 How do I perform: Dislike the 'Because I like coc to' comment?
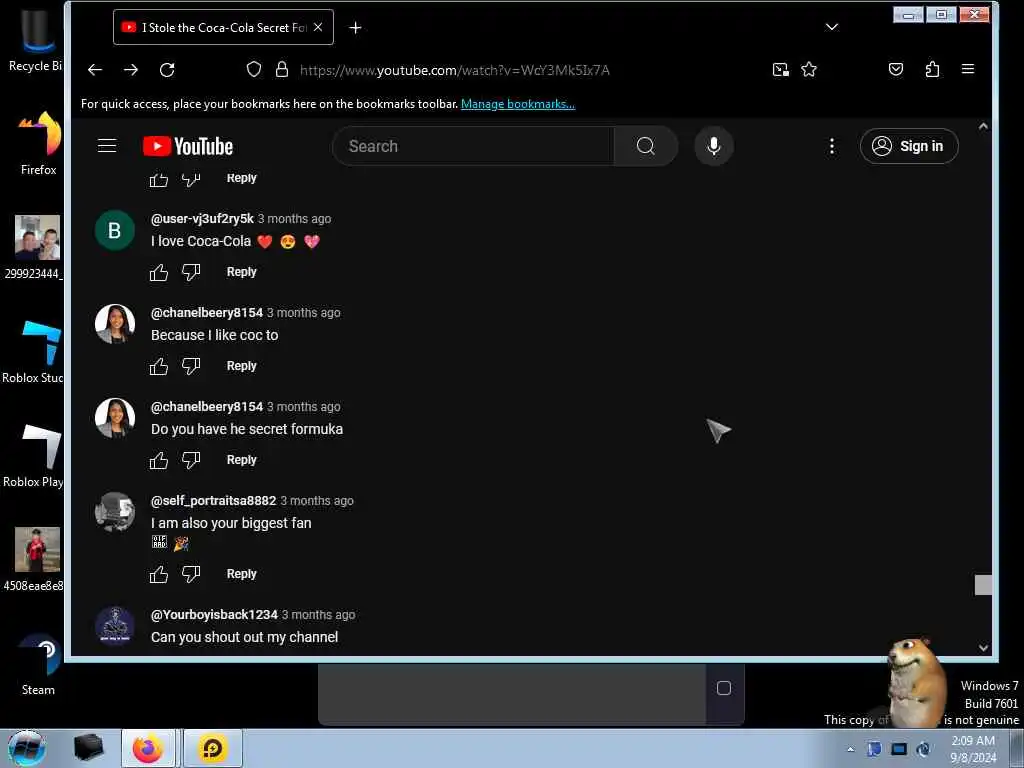(x=191, y=366)
